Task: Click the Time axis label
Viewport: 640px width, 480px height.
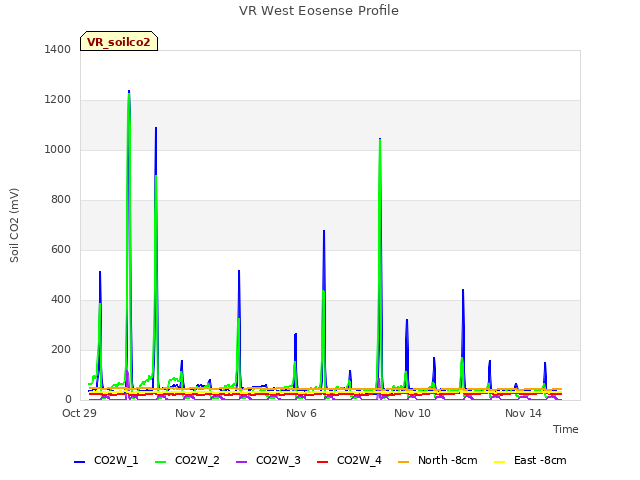Action: (566, 429)
